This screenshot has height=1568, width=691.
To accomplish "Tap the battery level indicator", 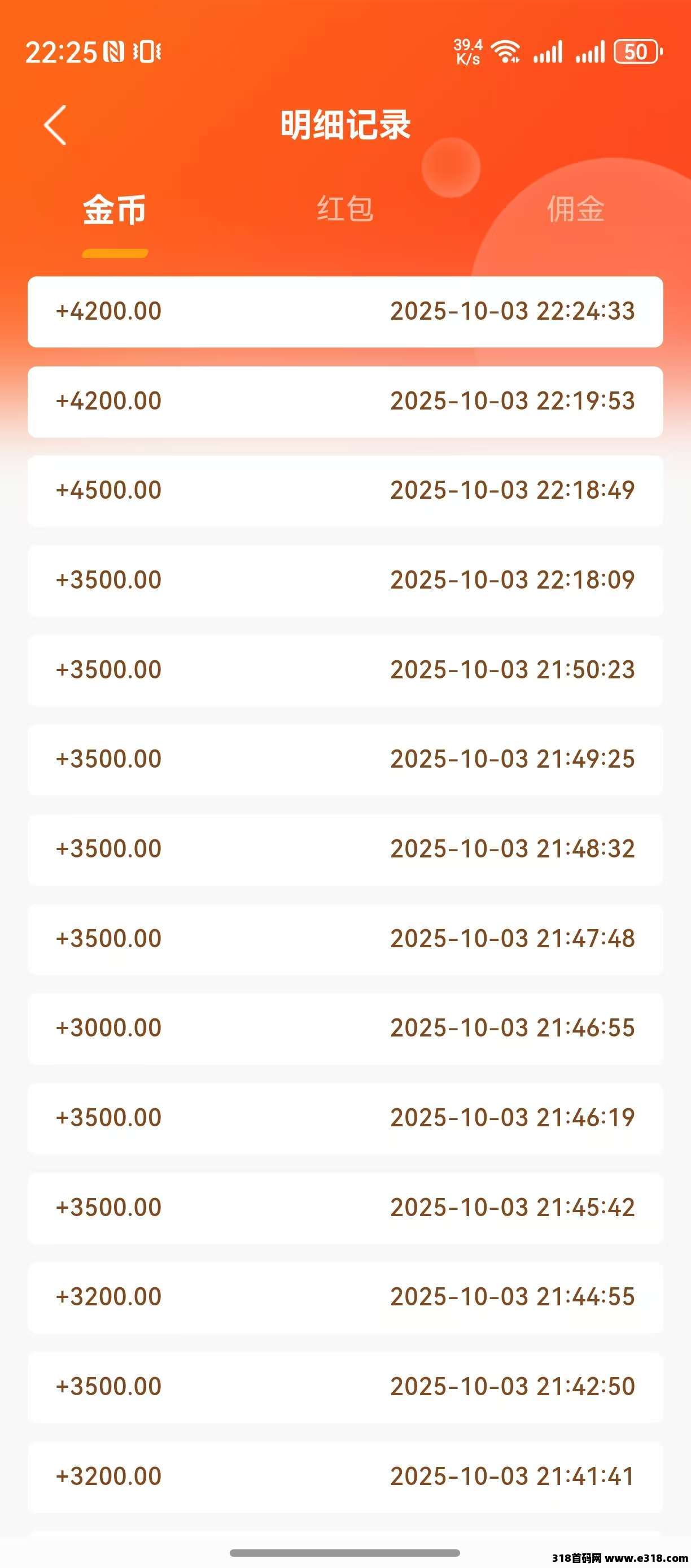I will pyautogui.click(x=637, y=52).
